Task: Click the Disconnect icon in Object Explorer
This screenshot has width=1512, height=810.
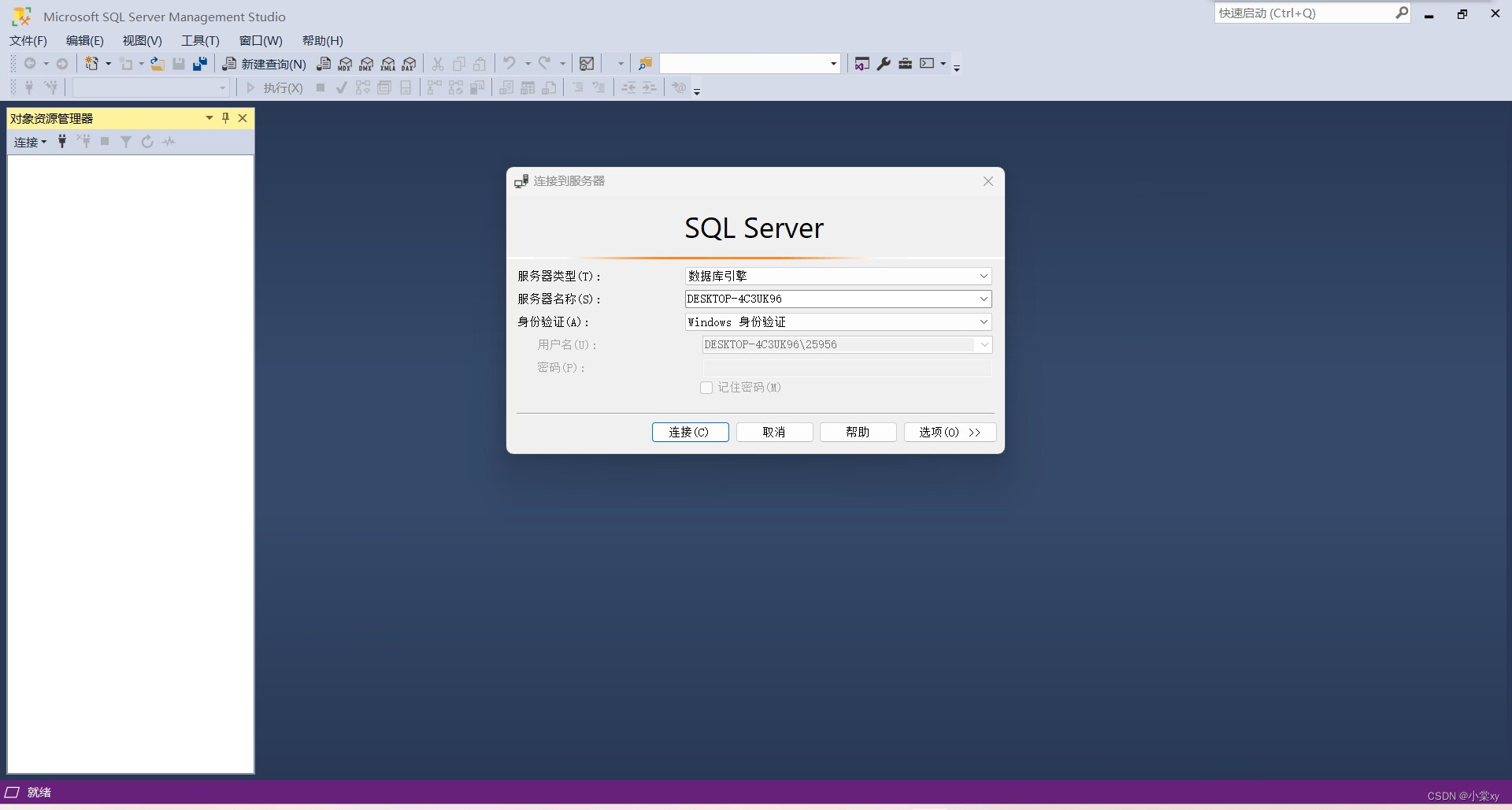Action: [83, 142]
